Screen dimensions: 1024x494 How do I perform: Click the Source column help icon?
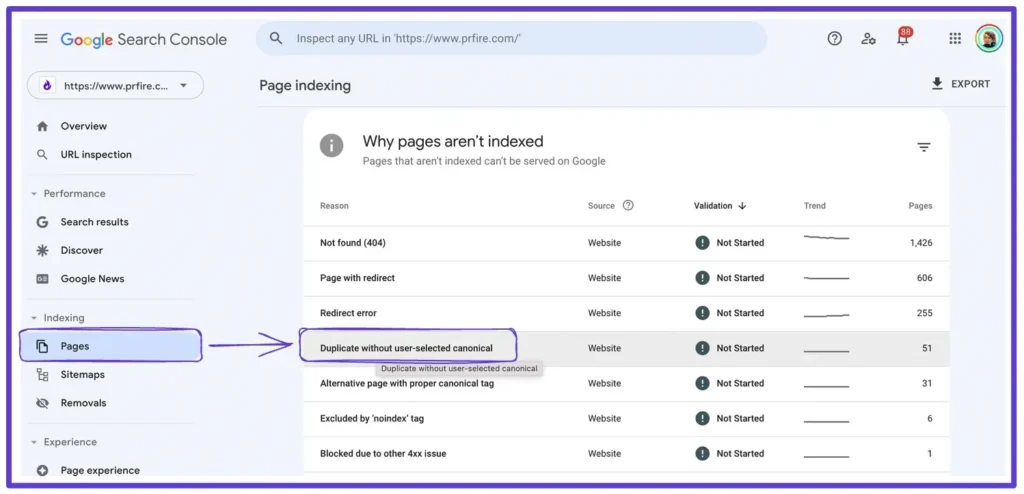(628, 205)
